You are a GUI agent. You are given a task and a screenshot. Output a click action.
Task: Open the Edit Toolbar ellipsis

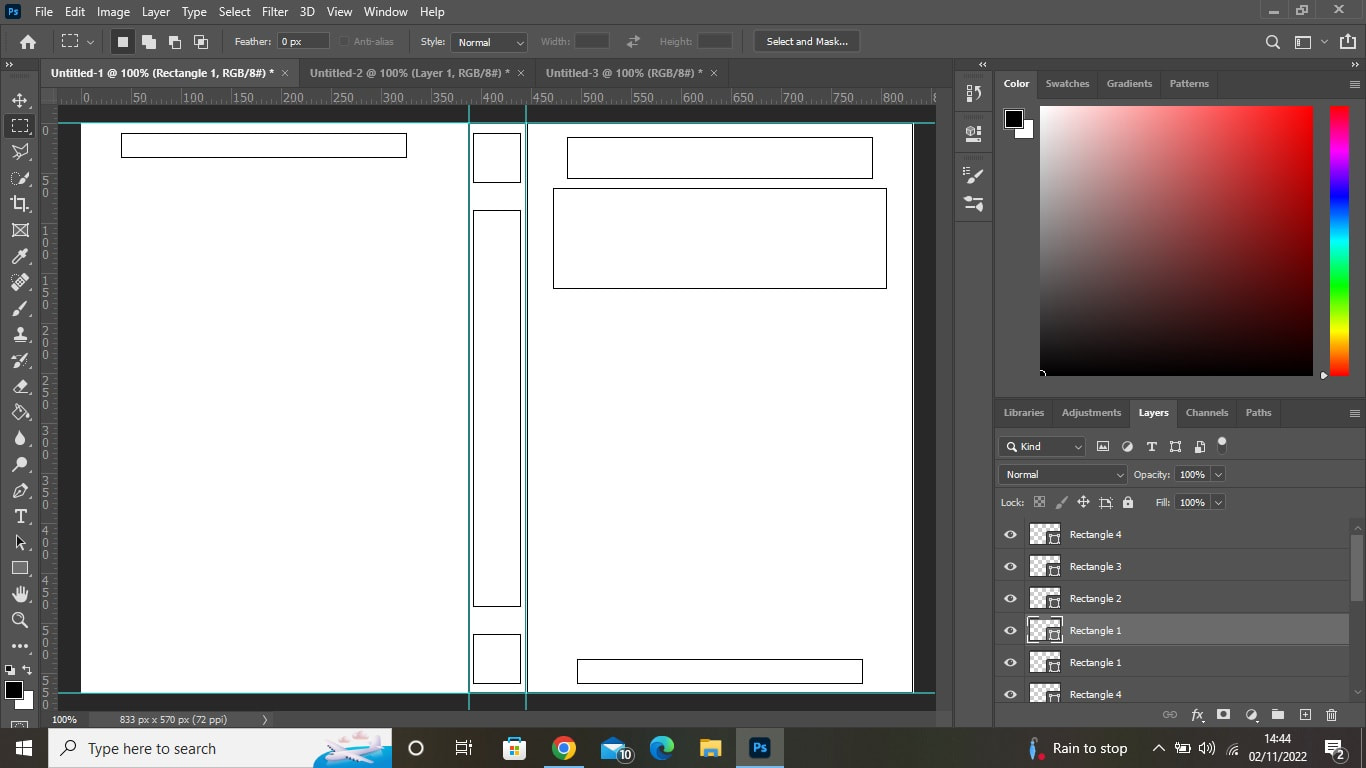click(20, 646)
